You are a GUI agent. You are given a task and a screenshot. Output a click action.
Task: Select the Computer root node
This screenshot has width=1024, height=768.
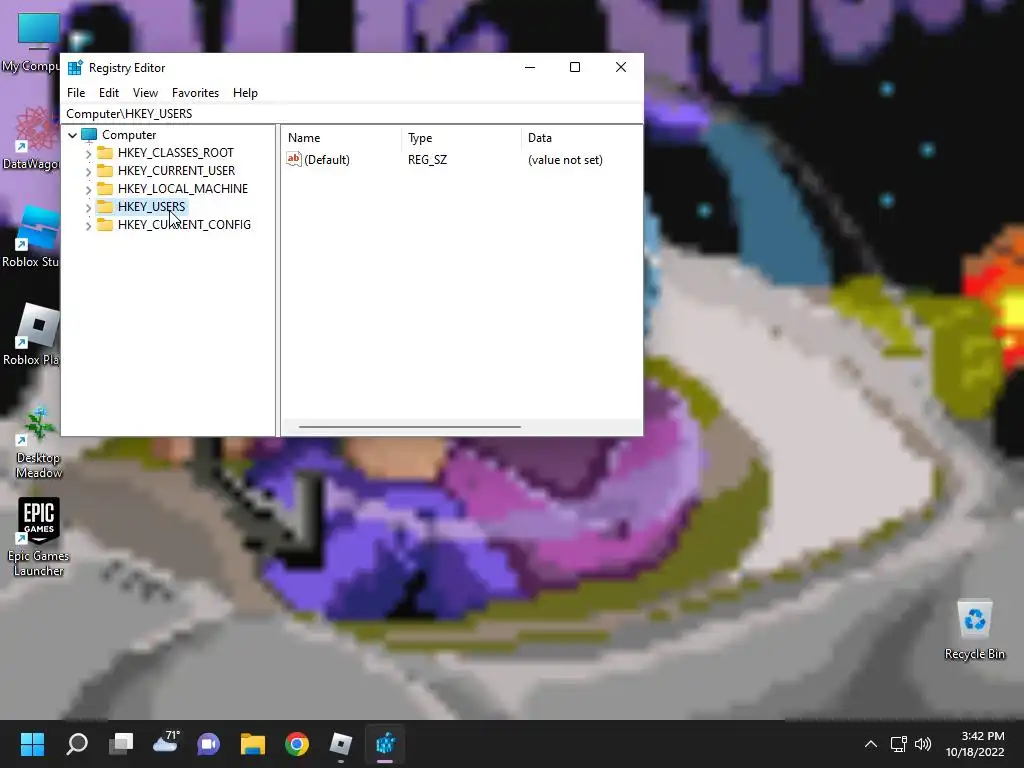pos(129,135)
